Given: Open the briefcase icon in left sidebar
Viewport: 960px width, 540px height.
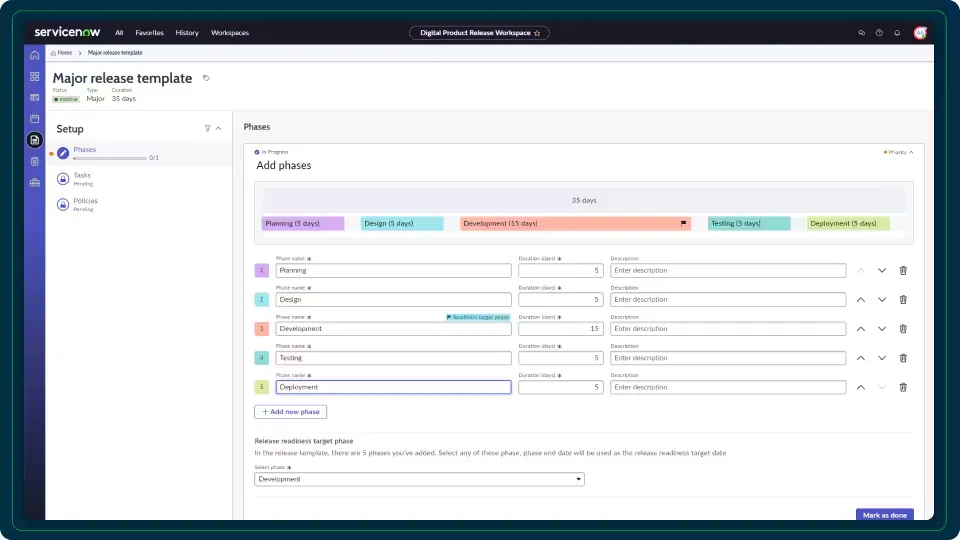Looking at the screenshot, I should point(35,182).
